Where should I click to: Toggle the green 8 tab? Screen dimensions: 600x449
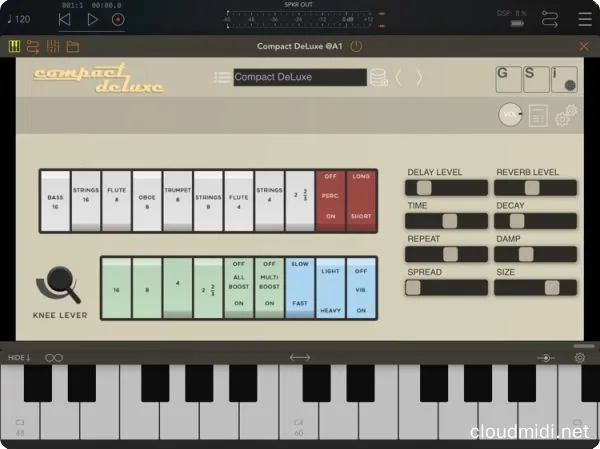[147, 288]
